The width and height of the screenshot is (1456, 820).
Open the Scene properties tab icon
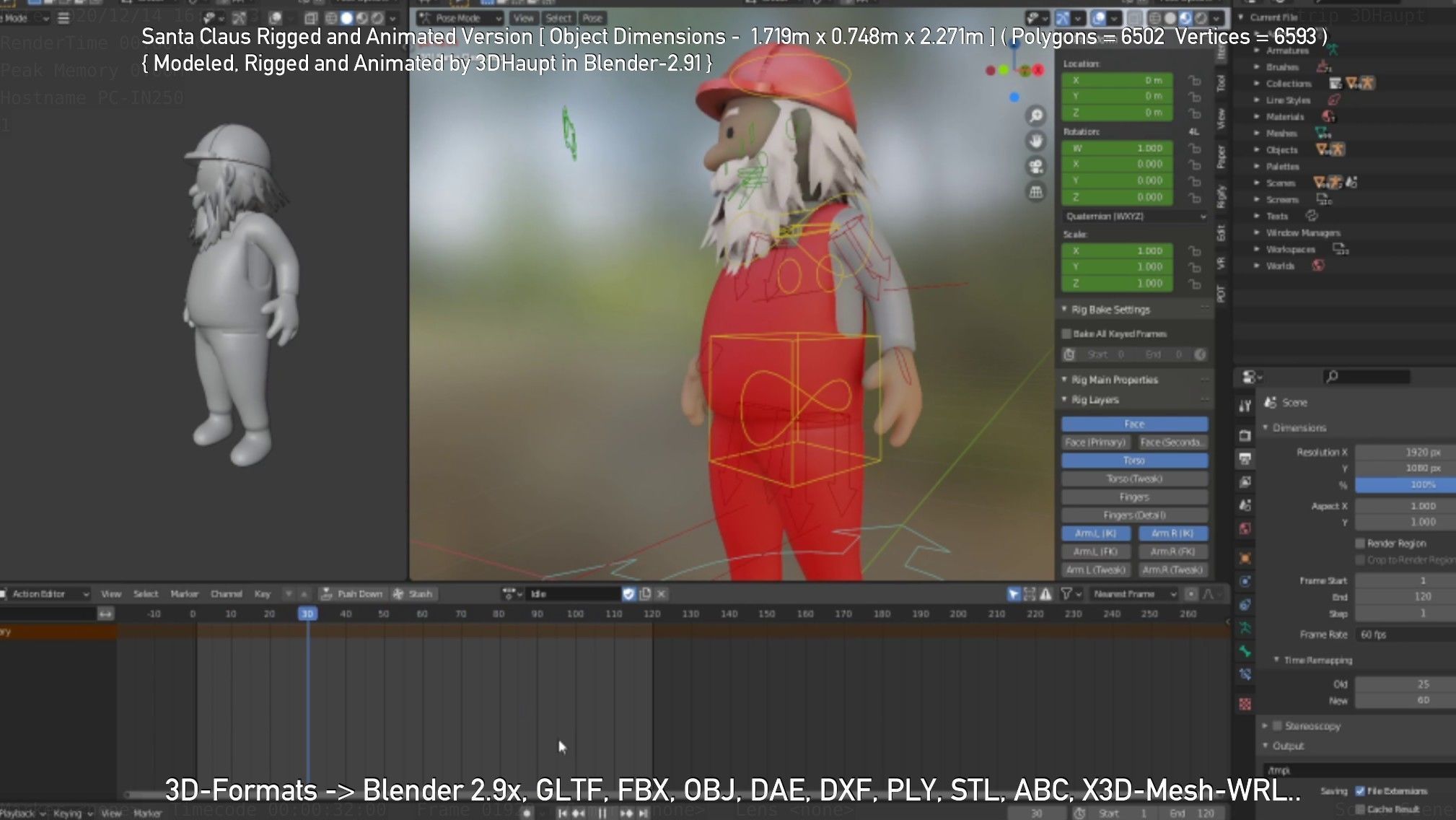tap(1245, 505)
